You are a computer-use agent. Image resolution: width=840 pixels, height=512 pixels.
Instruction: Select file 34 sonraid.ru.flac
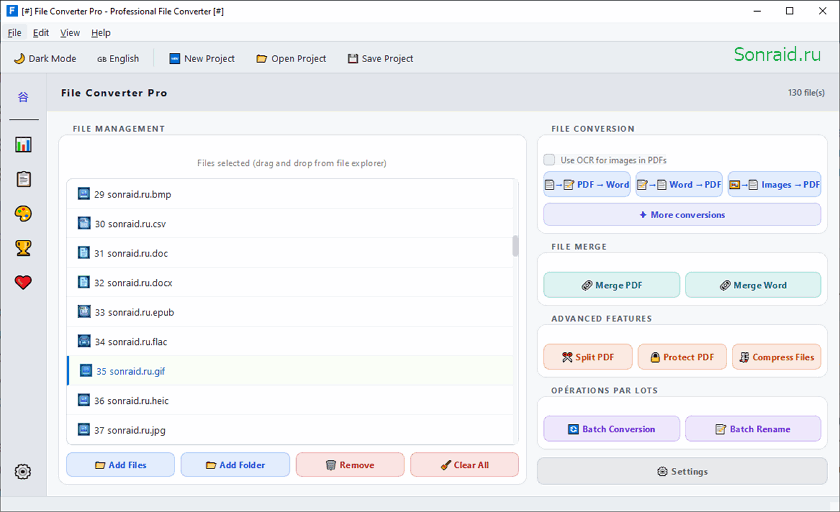tap(290, 341)
